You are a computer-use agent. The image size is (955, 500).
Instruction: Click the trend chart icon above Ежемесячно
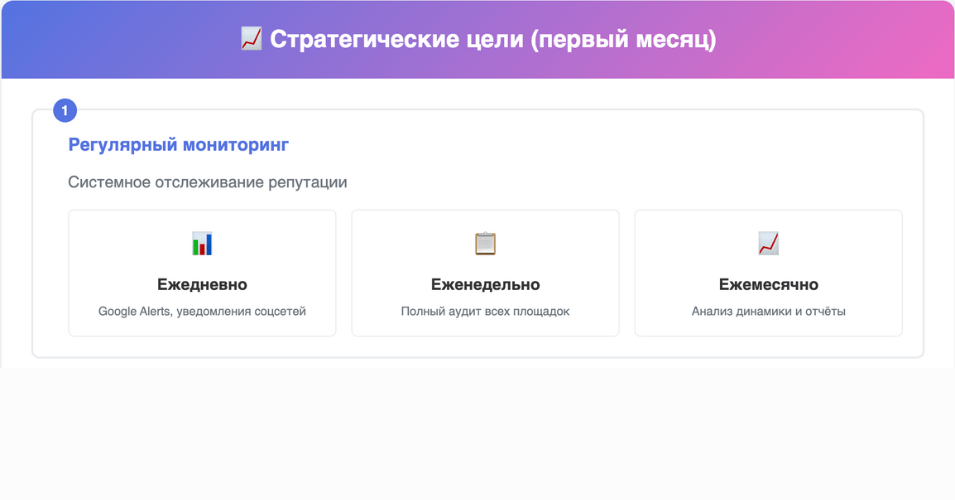coord(769,244)
